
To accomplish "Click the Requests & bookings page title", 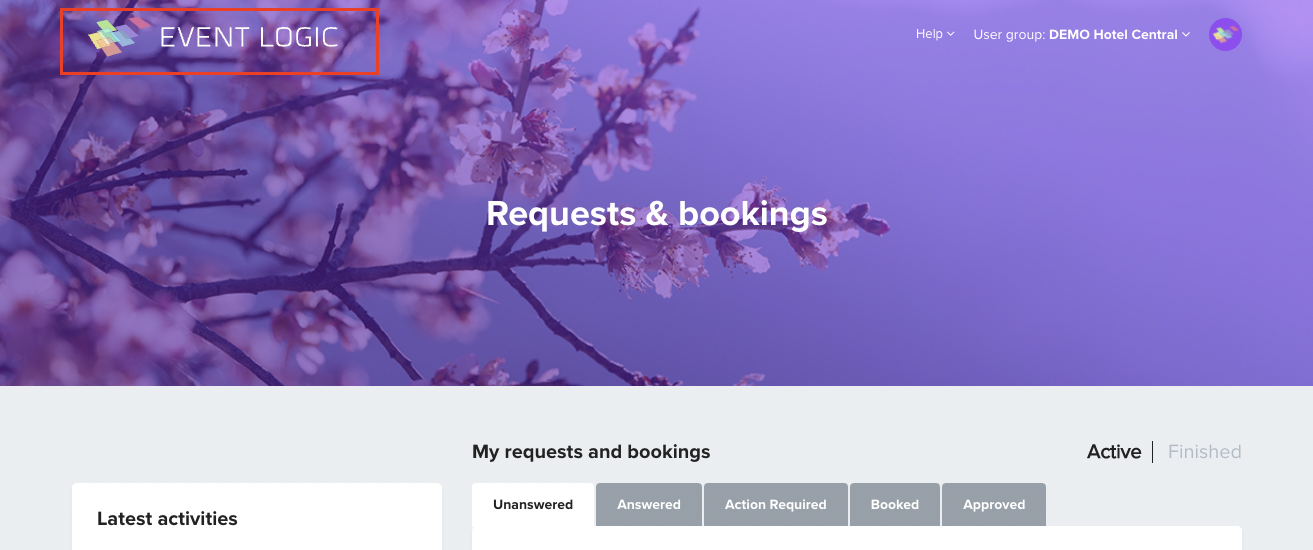I will [657, 214].
